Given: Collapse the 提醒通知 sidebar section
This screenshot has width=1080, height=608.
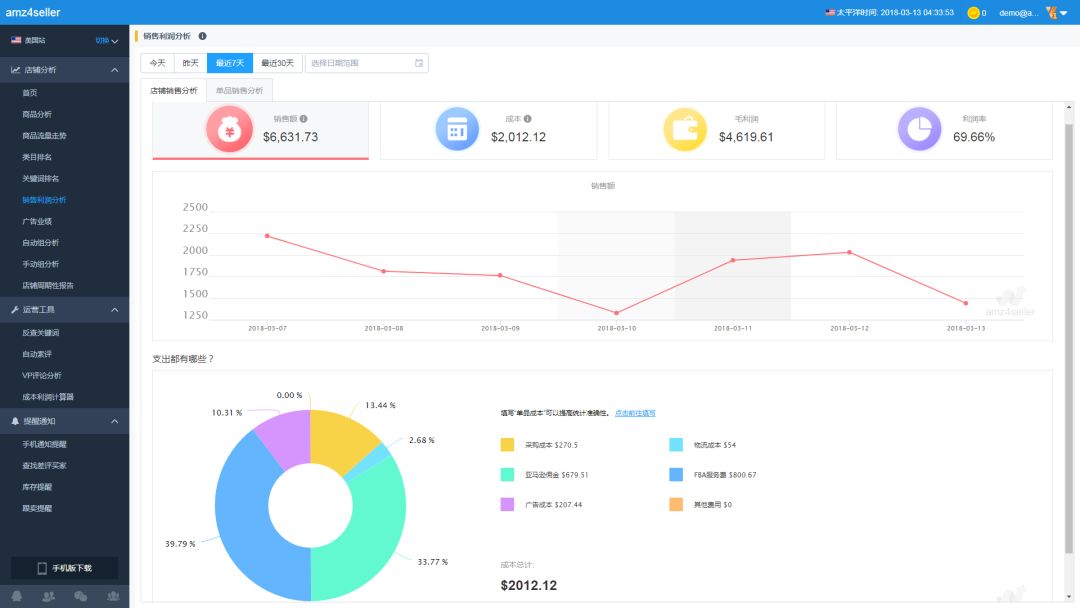Looking at the screenshot, I should click(114, 421).
